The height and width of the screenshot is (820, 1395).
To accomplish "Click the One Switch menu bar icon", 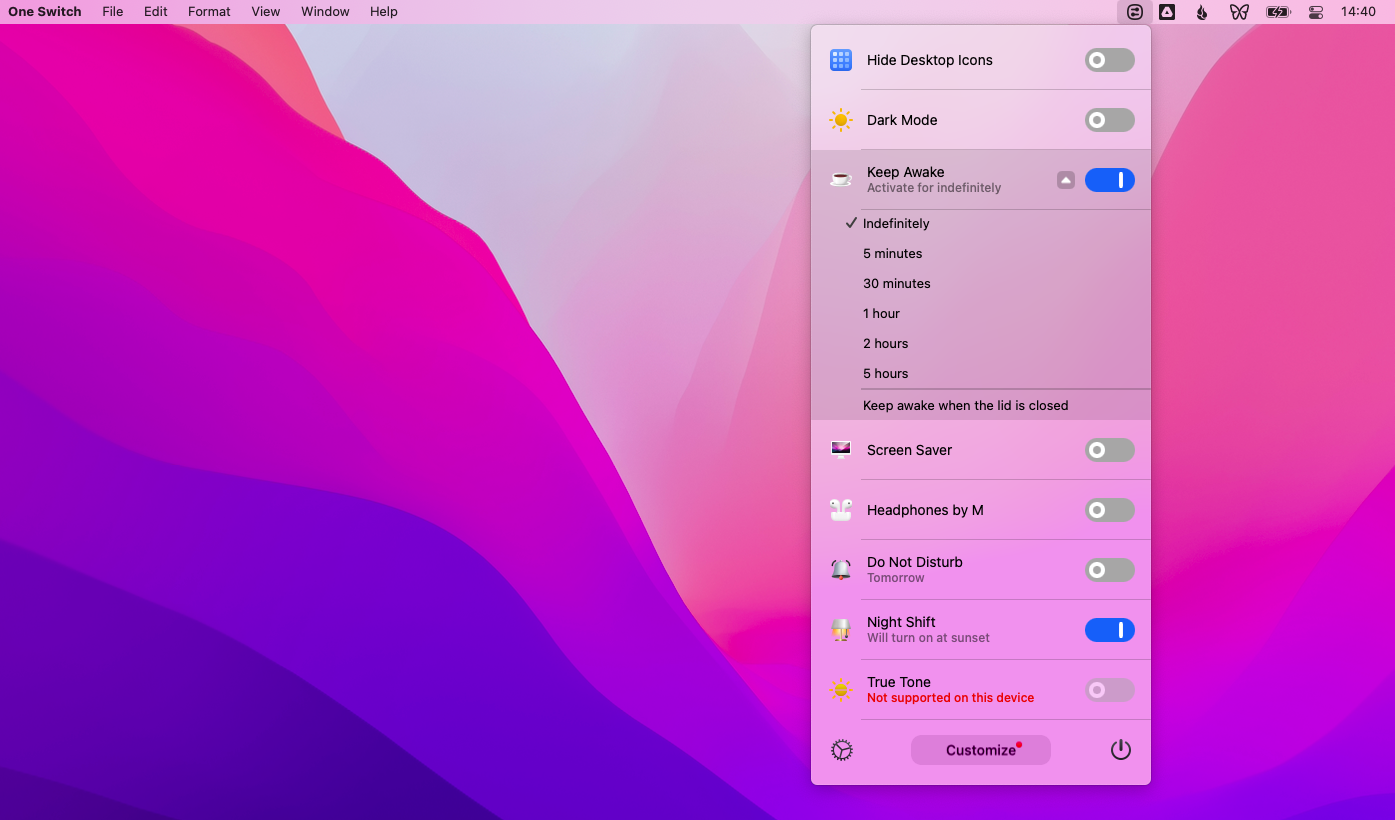I will pyautogui.click(x=1135, y=12).
